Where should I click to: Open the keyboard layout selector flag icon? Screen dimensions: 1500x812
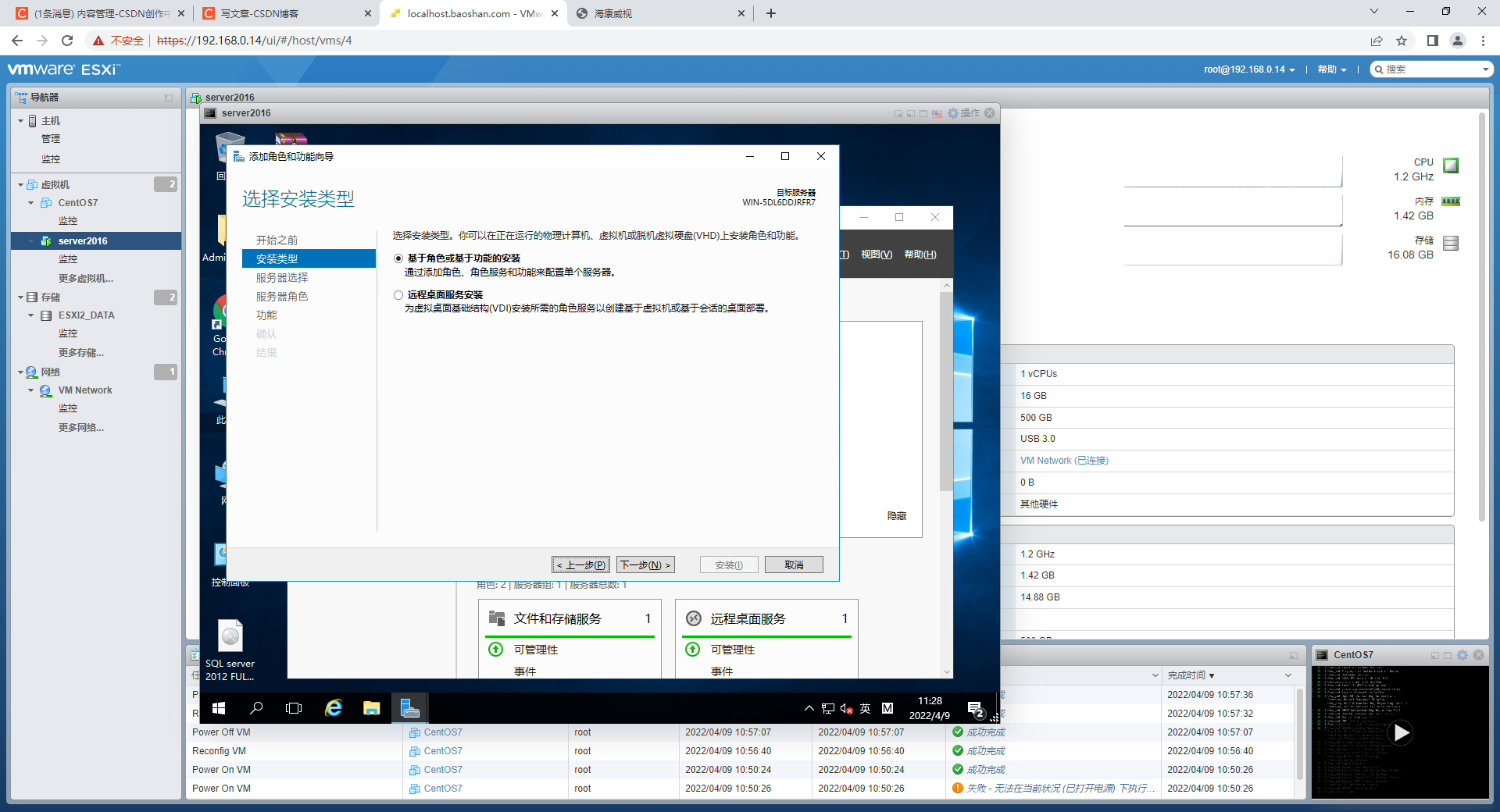point(937,113)
